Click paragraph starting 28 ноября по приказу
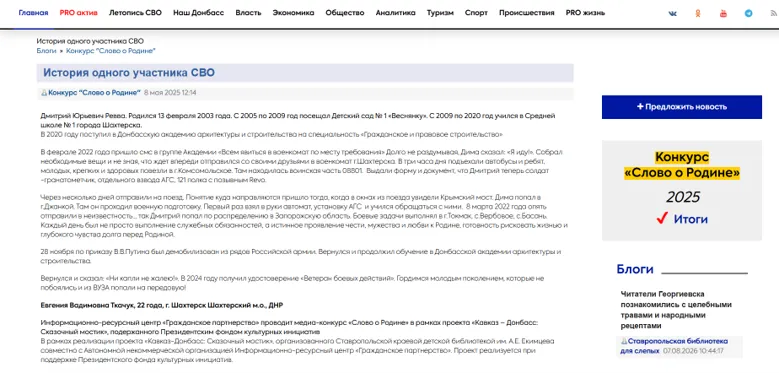 coord(301,256)
